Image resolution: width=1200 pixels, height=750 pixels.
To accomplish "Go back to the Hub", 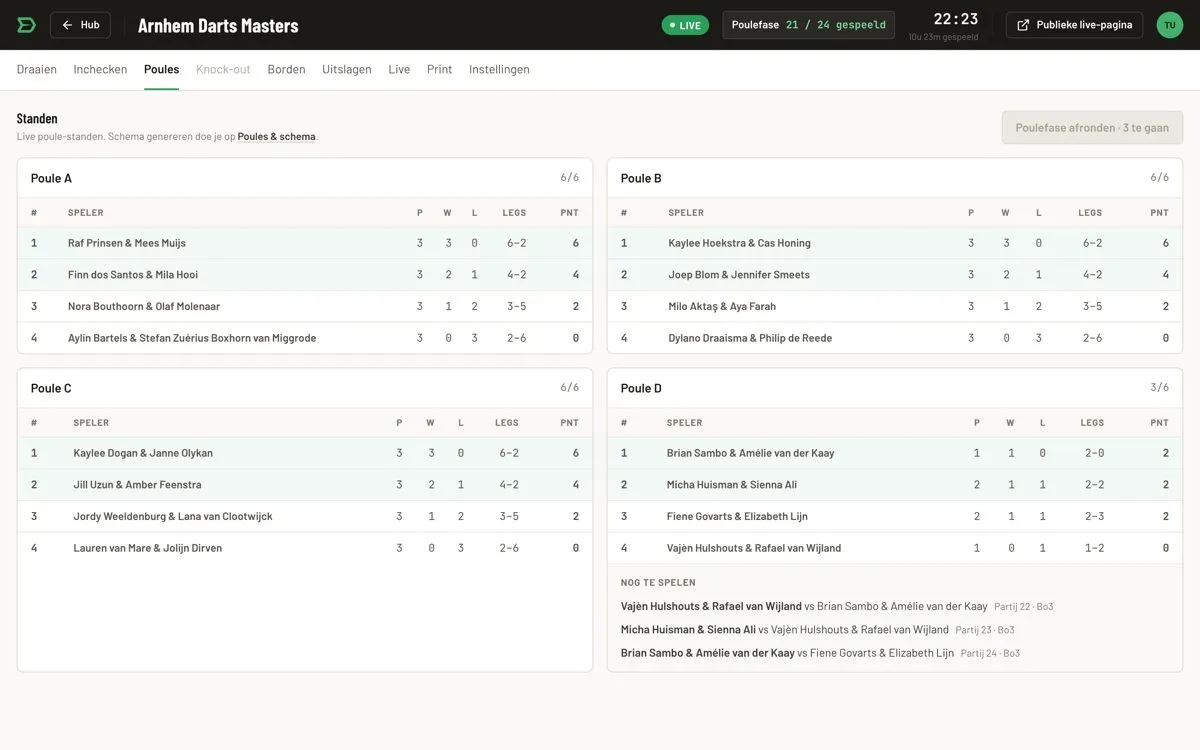I will pyautogui.click(x=80, y=25).
